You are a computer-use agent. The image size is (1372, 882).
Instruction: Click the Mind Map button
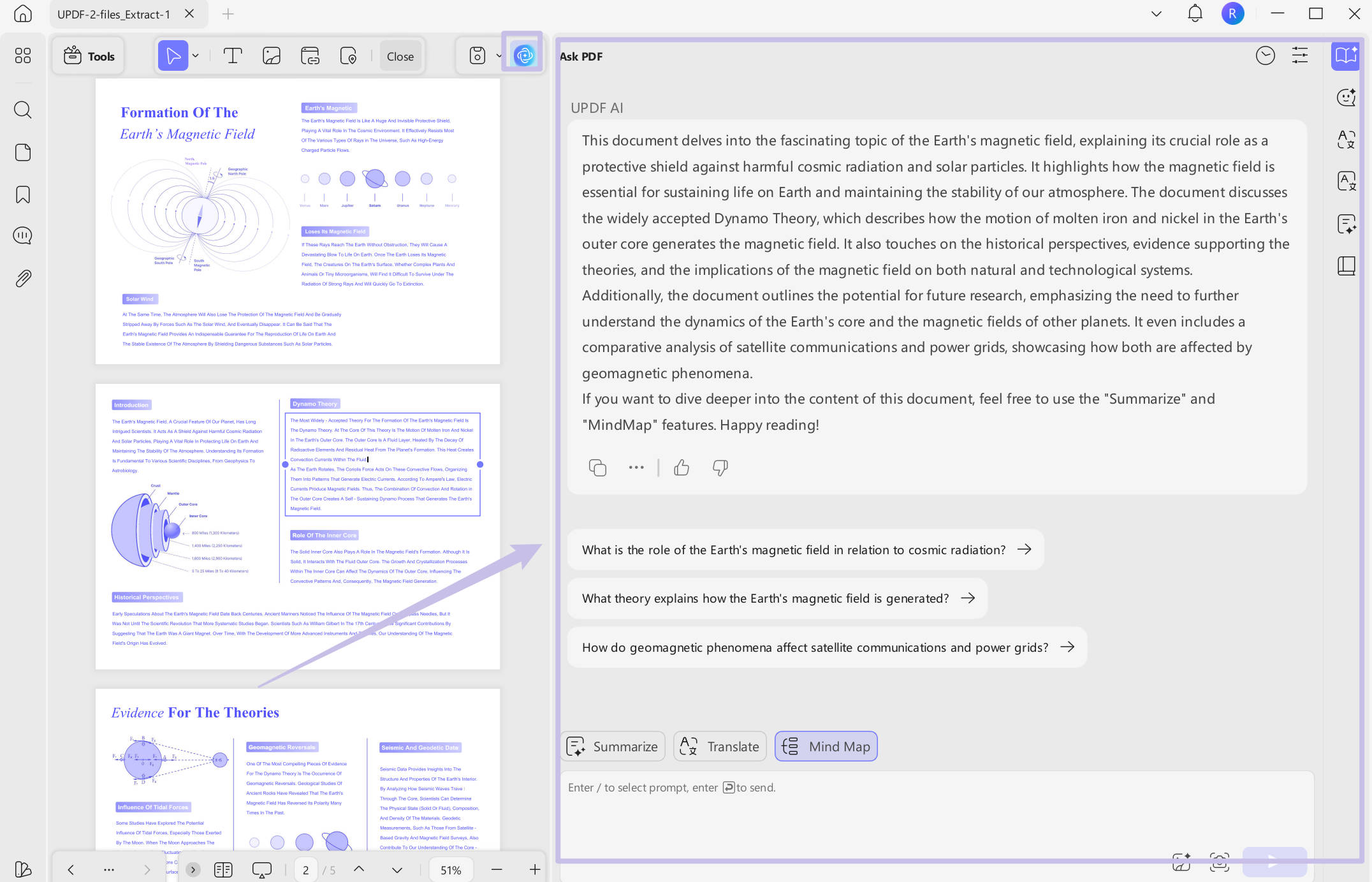(826, 746)
